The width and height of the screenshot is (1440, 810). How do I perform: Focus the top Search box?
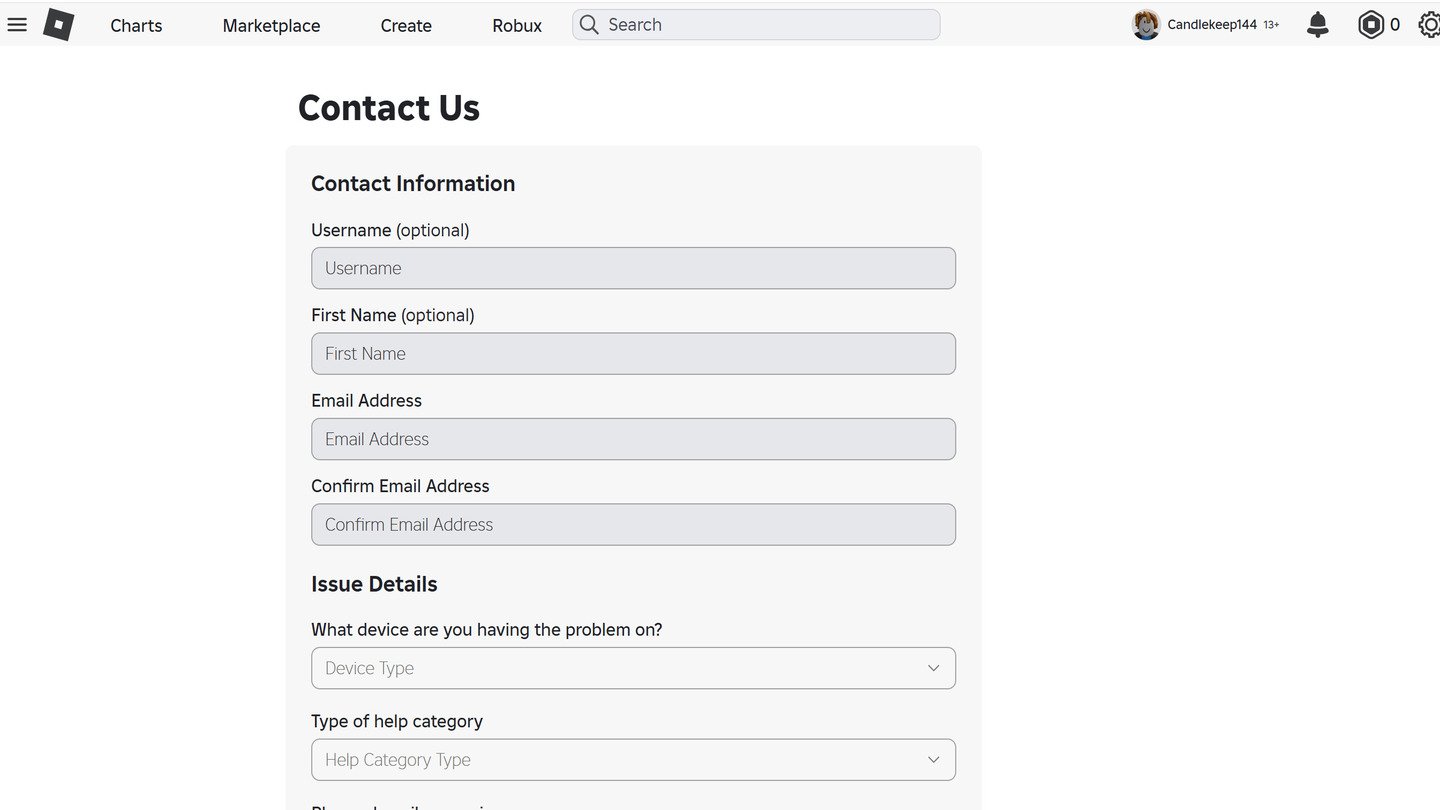point(756,25)
